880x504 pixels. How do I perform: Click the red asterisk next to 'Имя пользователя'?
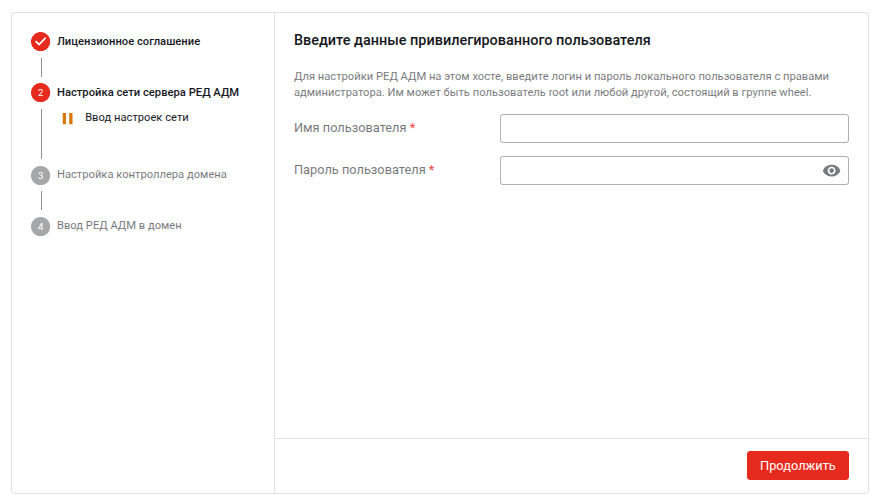(x=413, y=129)
